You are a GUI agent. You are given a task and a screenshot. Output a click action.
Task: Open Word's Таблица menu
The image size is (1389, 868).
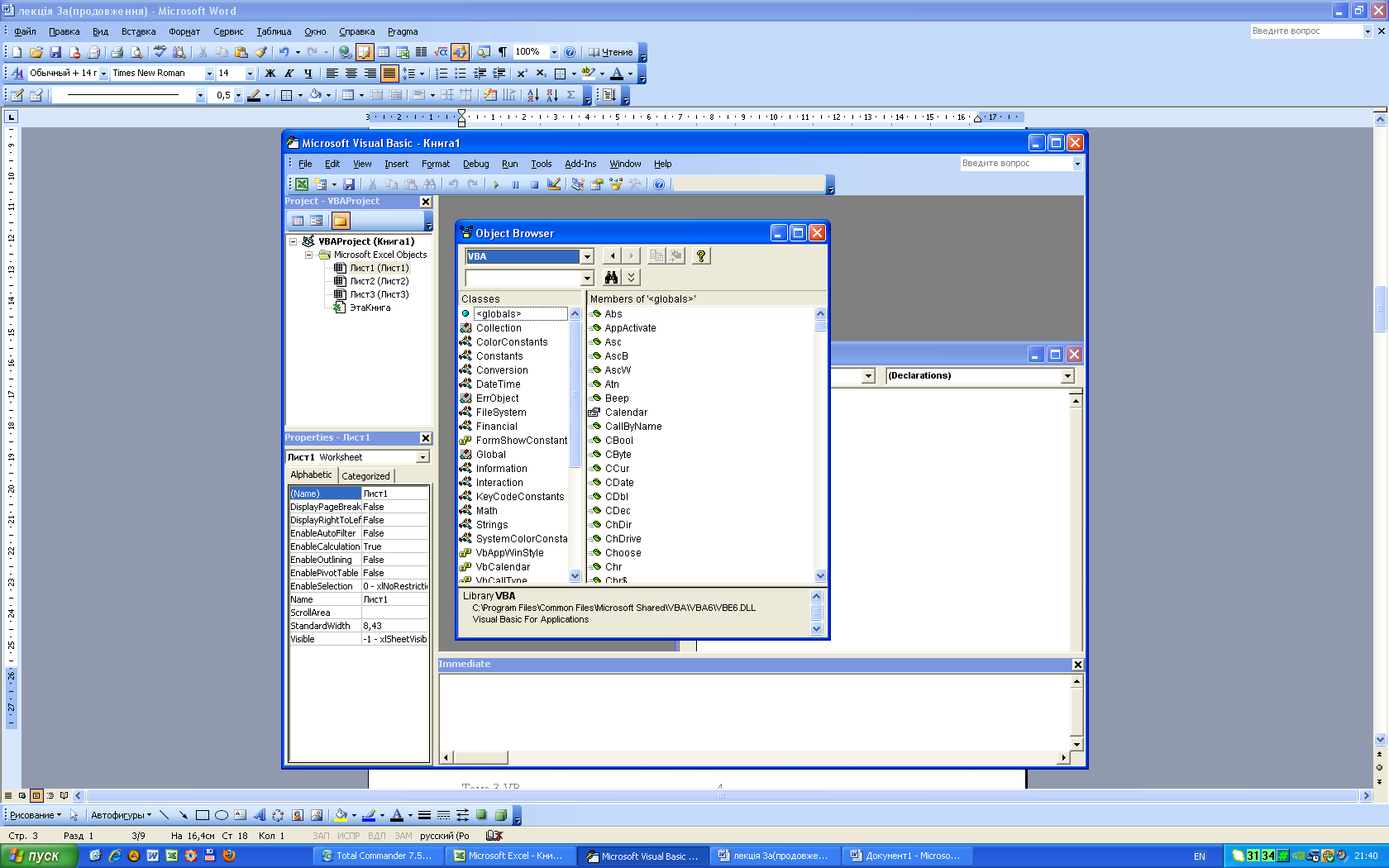coord(274,31)
